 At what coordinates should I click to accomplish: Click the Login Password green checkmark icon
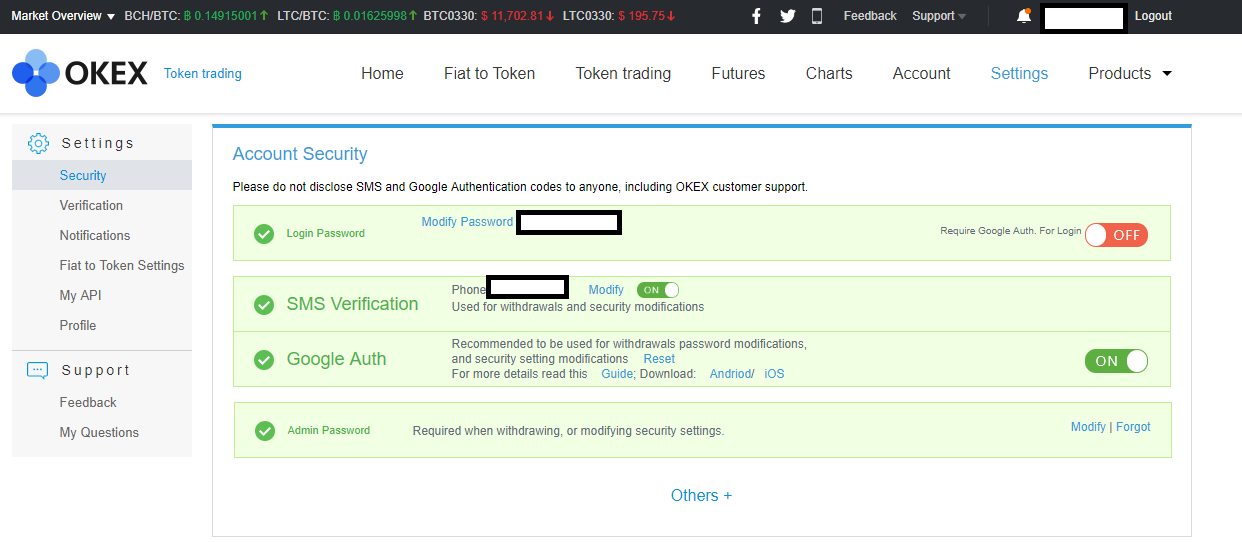tap(264, 234)
